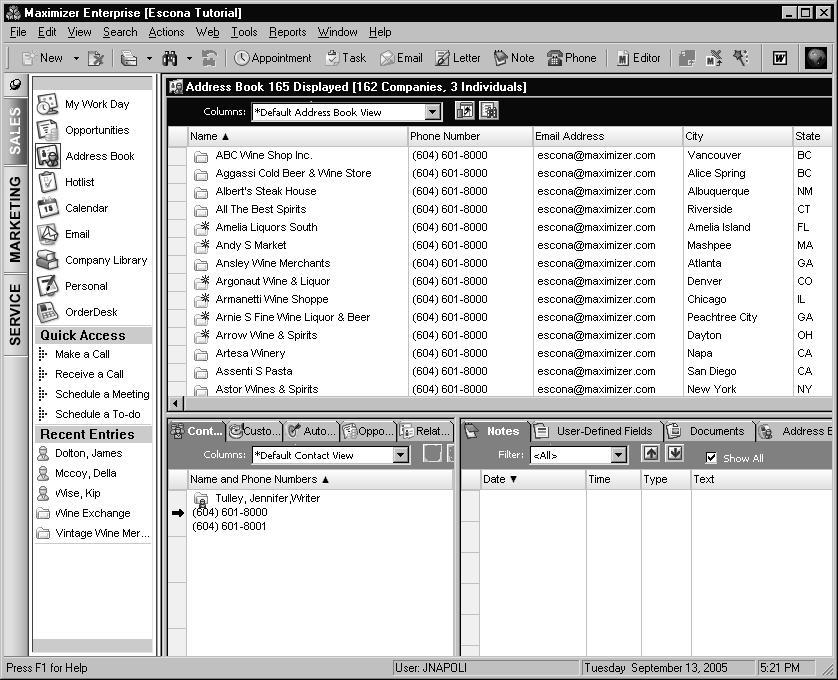
Task: Click the horizontal scrollbar left arrow
Action: click(x=175, y=404)
